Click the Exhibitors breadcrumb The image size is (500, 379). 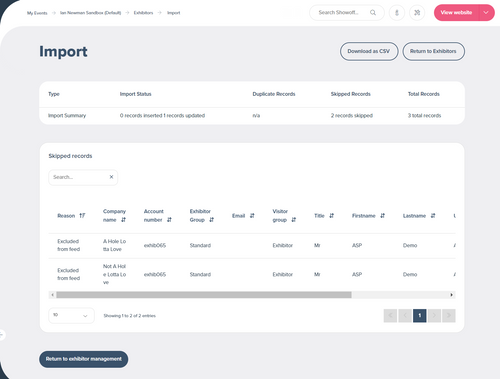pyautogui.click(x=143, y=13)
